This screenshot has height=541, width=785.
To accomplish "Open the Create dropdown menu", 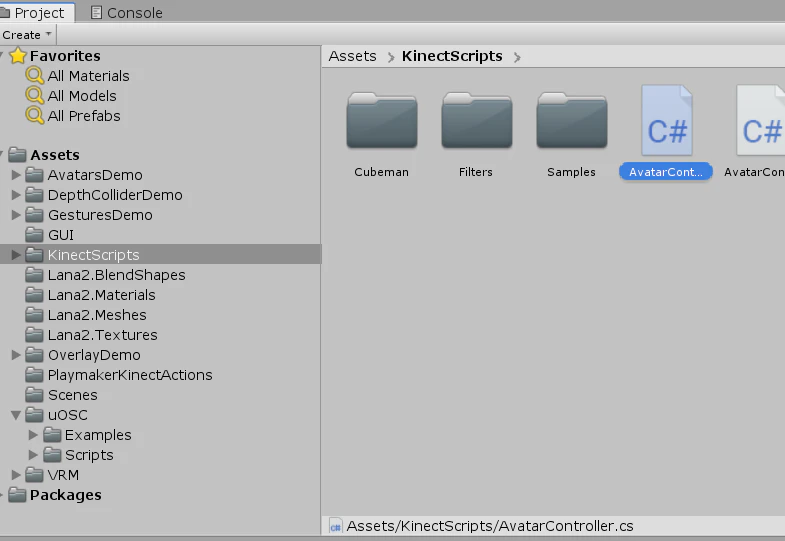I will (x=28, y=35).
